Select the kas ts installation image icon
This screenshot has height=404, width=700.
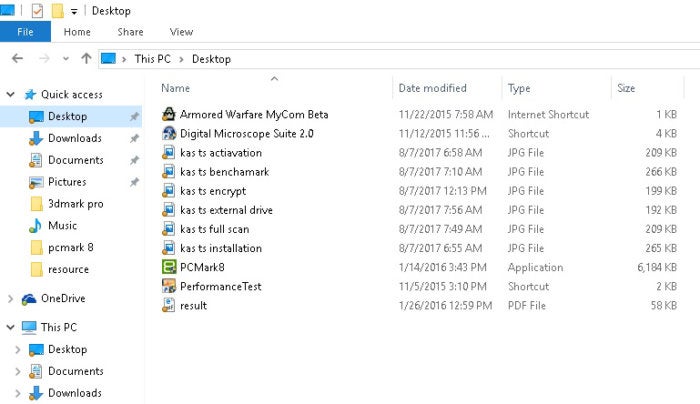pos(169,248)
